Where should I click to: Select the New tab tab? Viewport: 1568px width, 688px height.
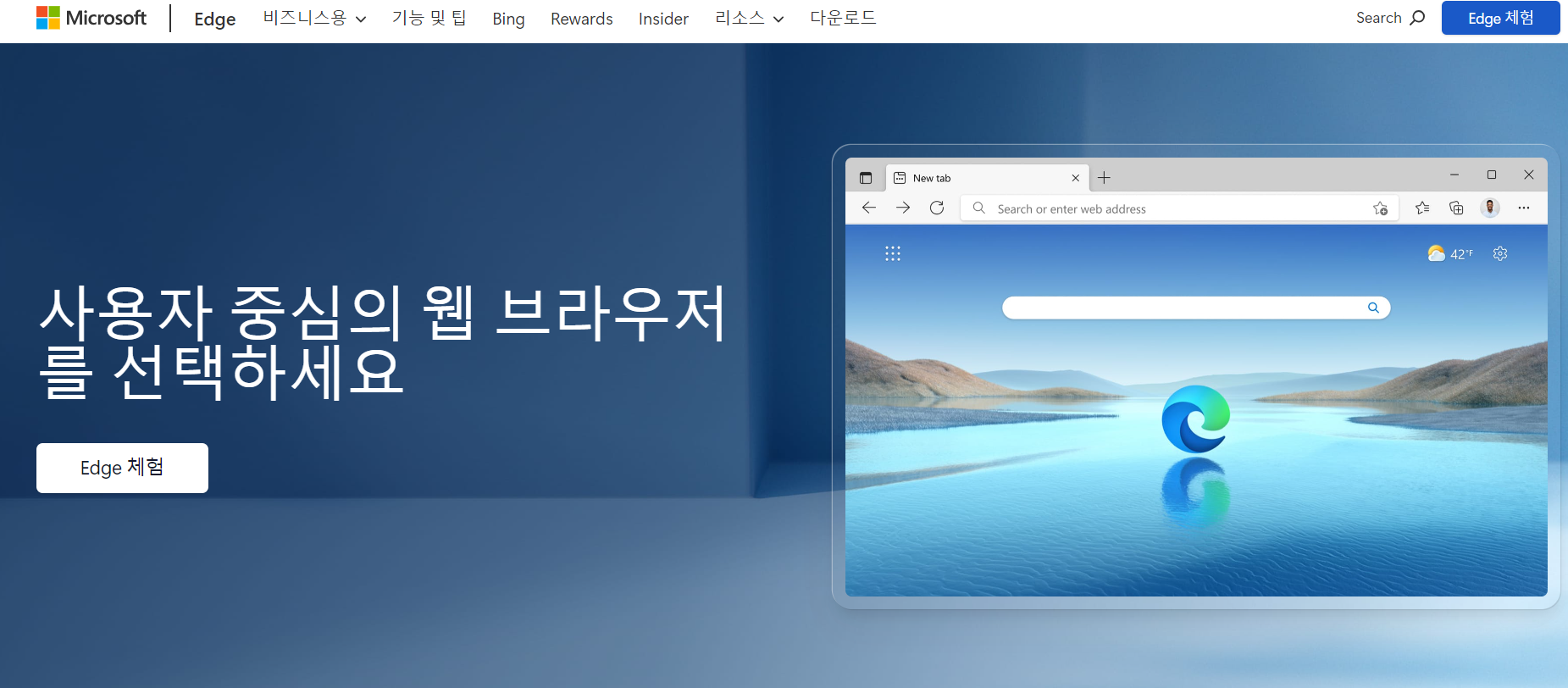tap(987, 178)
